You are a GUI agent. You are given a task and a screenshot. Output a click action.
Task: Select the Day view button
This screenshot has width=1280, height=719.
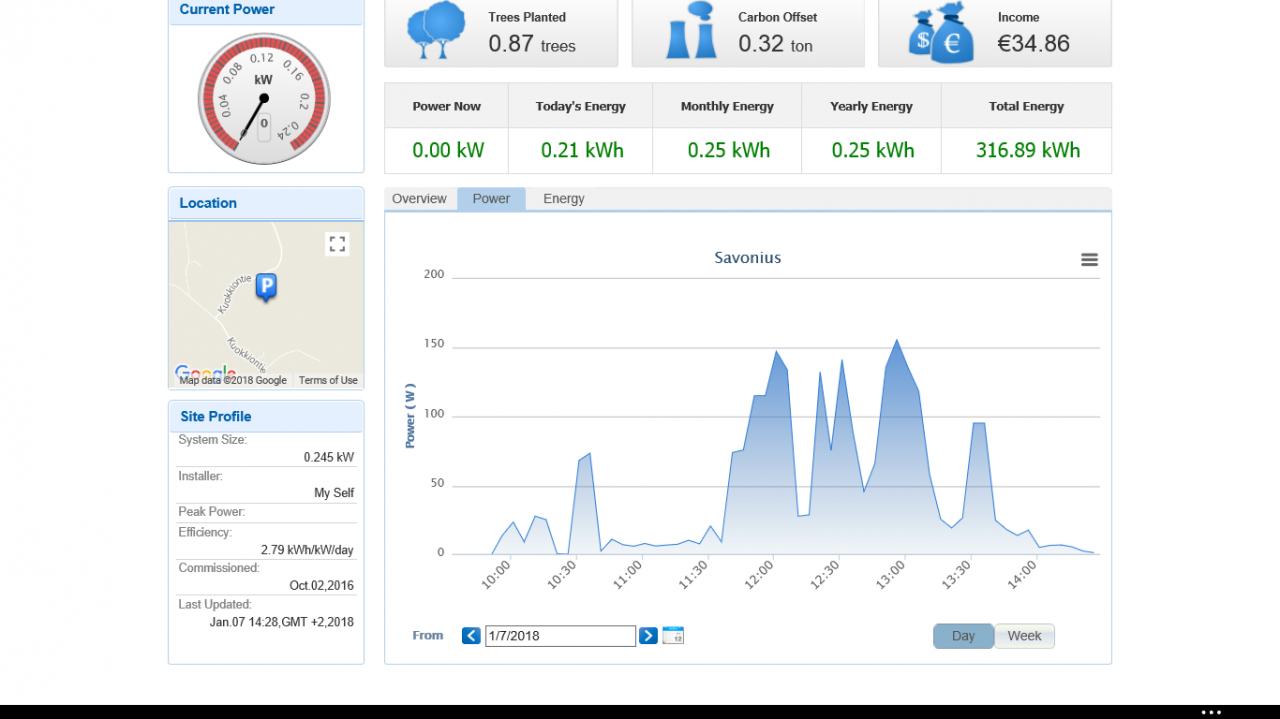point(963,636)
